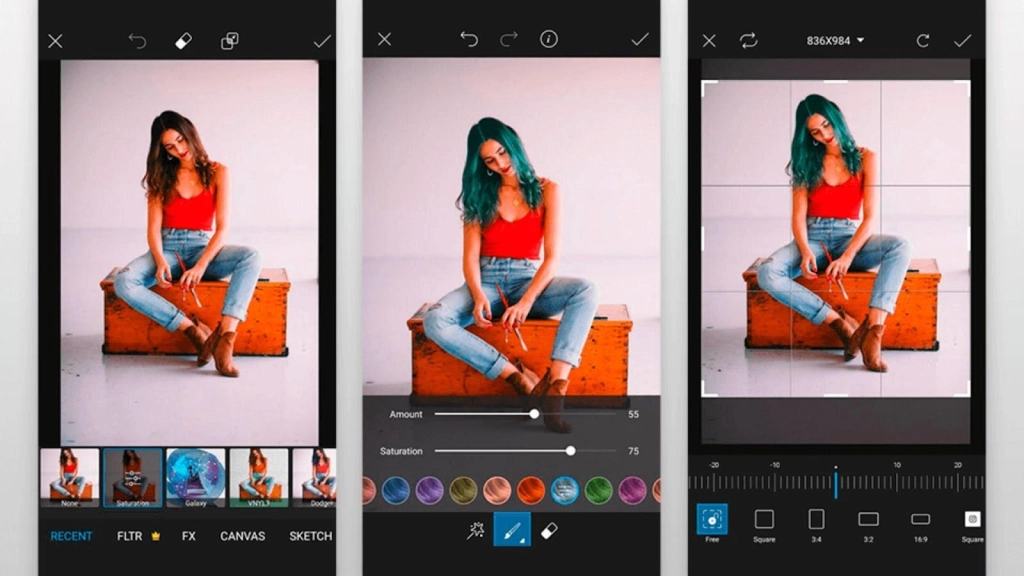
Task: Pick the green hair color swatch
Action: 598,490
